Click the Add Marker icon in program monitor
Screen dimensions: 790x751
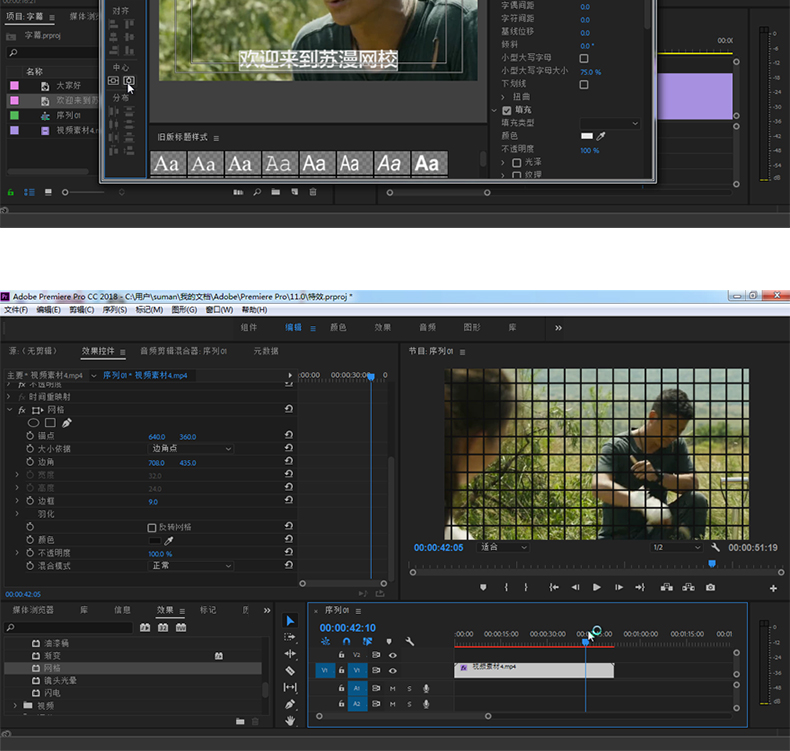pos(483,587)
